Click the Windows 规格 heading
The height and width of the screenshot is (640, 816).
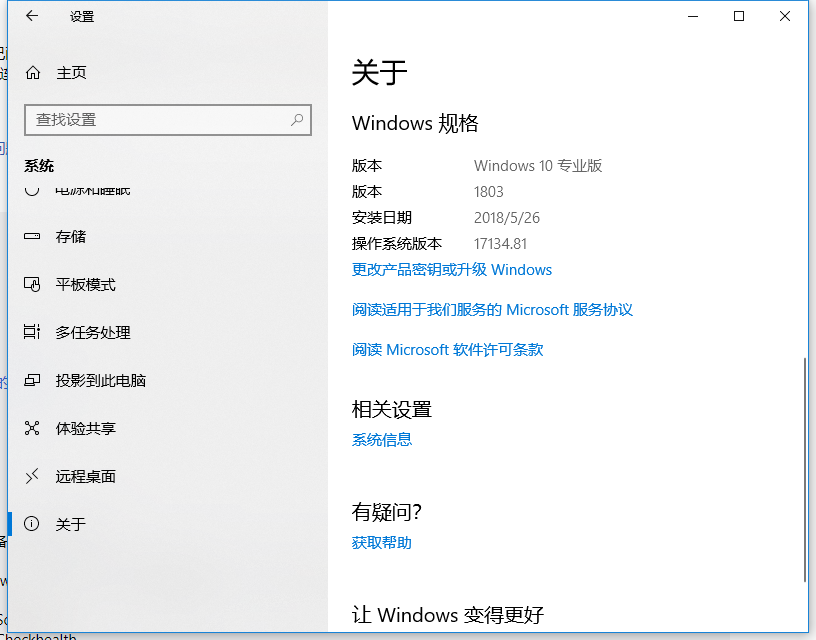tap(415, 123)
